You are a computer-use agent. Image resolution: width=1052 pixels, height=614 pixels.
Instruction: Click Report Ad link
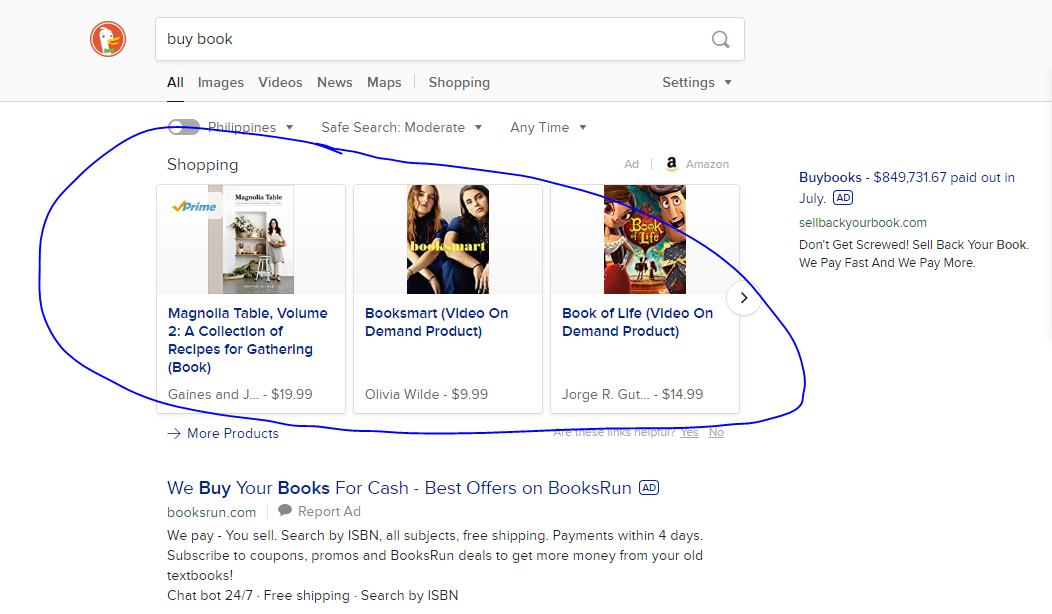[x=329, y=511]
